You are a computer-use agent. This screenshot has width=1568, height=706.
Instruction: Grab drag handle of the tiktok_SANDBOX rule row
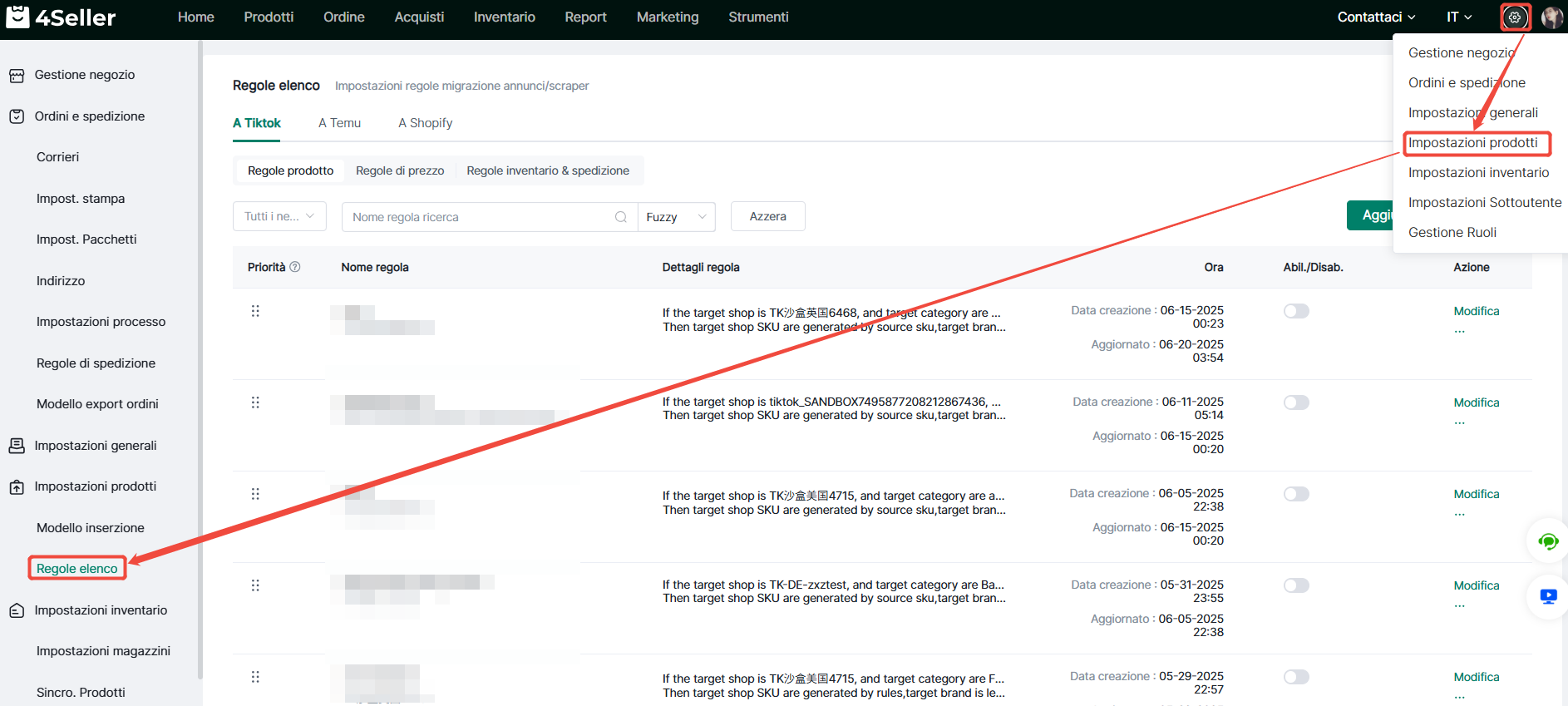255,402
